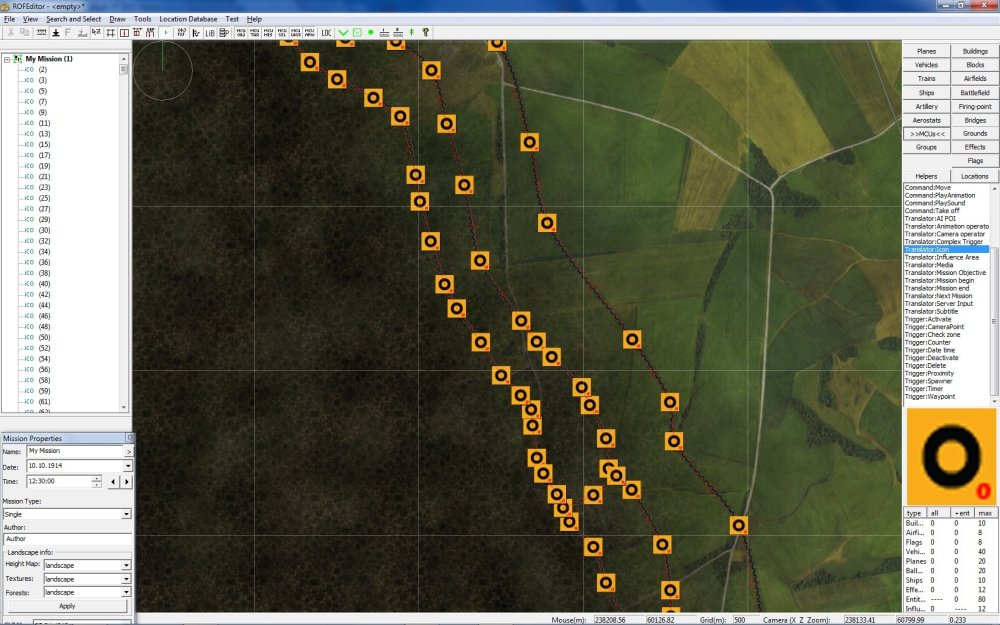Open the Location Database menu
The width and height of the screenshot is (1000, 625).
[188, 19]
